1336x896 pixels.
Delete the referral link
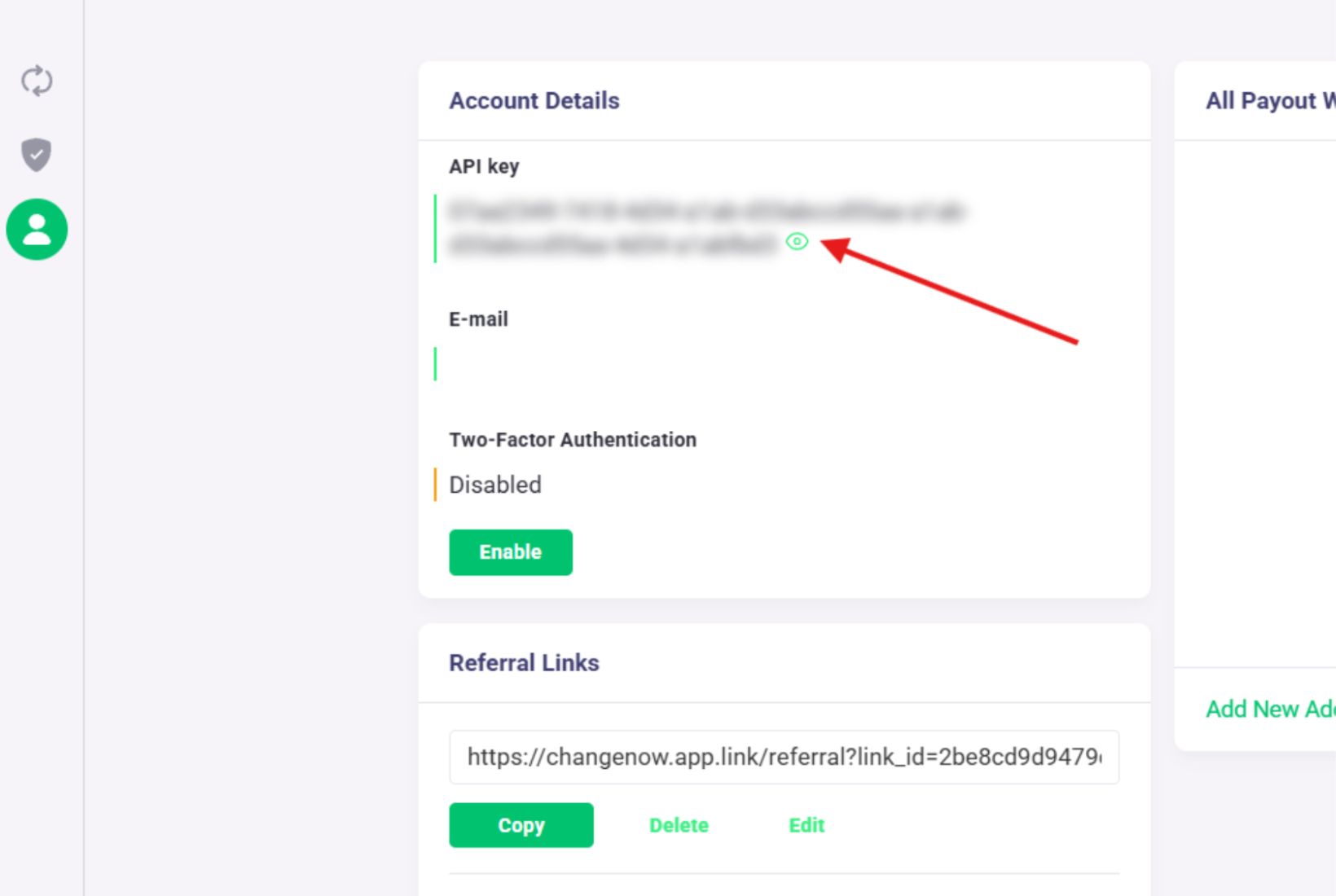click(679, 825)
